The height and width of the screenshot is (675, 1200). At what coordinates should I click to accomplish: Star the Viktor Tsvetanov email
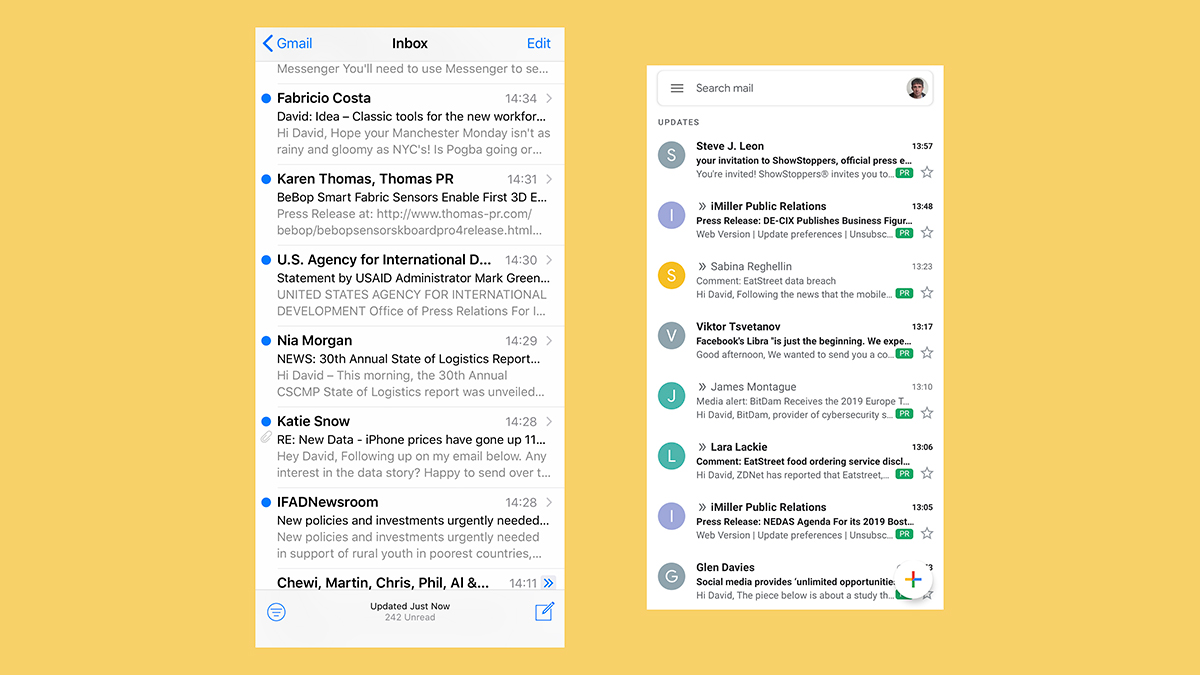tap(927, 353)
